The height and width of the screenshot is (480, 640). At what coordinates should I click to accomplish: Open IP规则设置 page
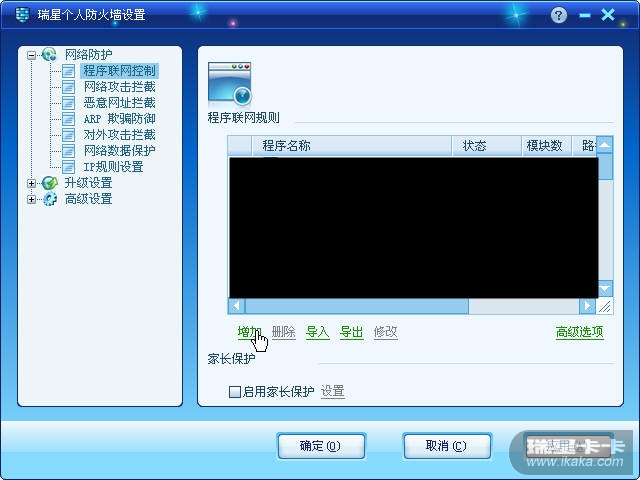pos(113,167)
